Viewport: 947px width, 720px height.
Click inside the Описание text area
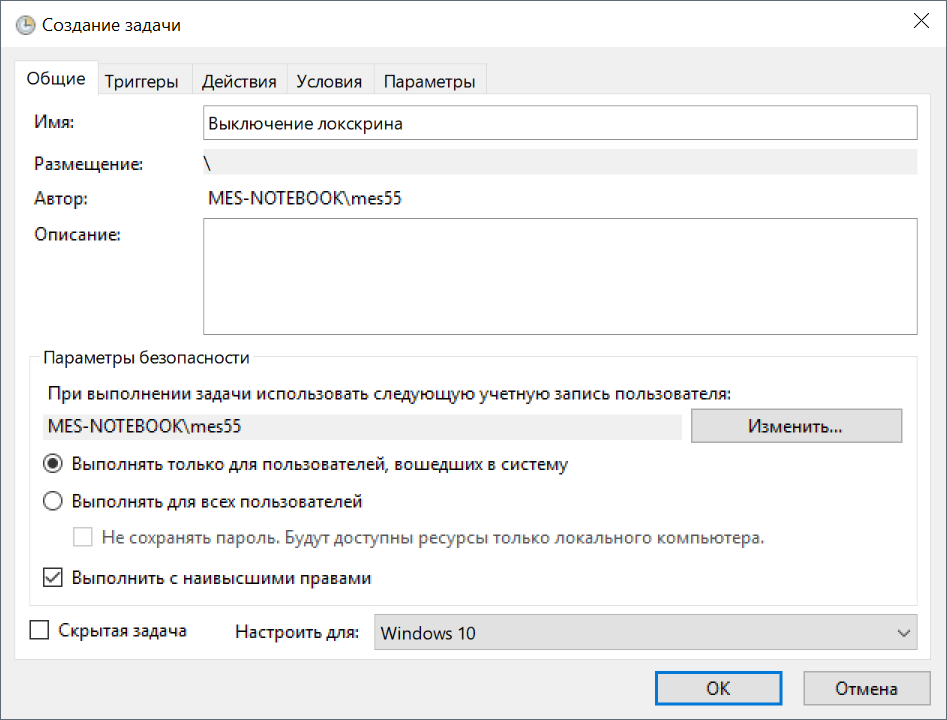pyautogui.click(x=560, y=276)
